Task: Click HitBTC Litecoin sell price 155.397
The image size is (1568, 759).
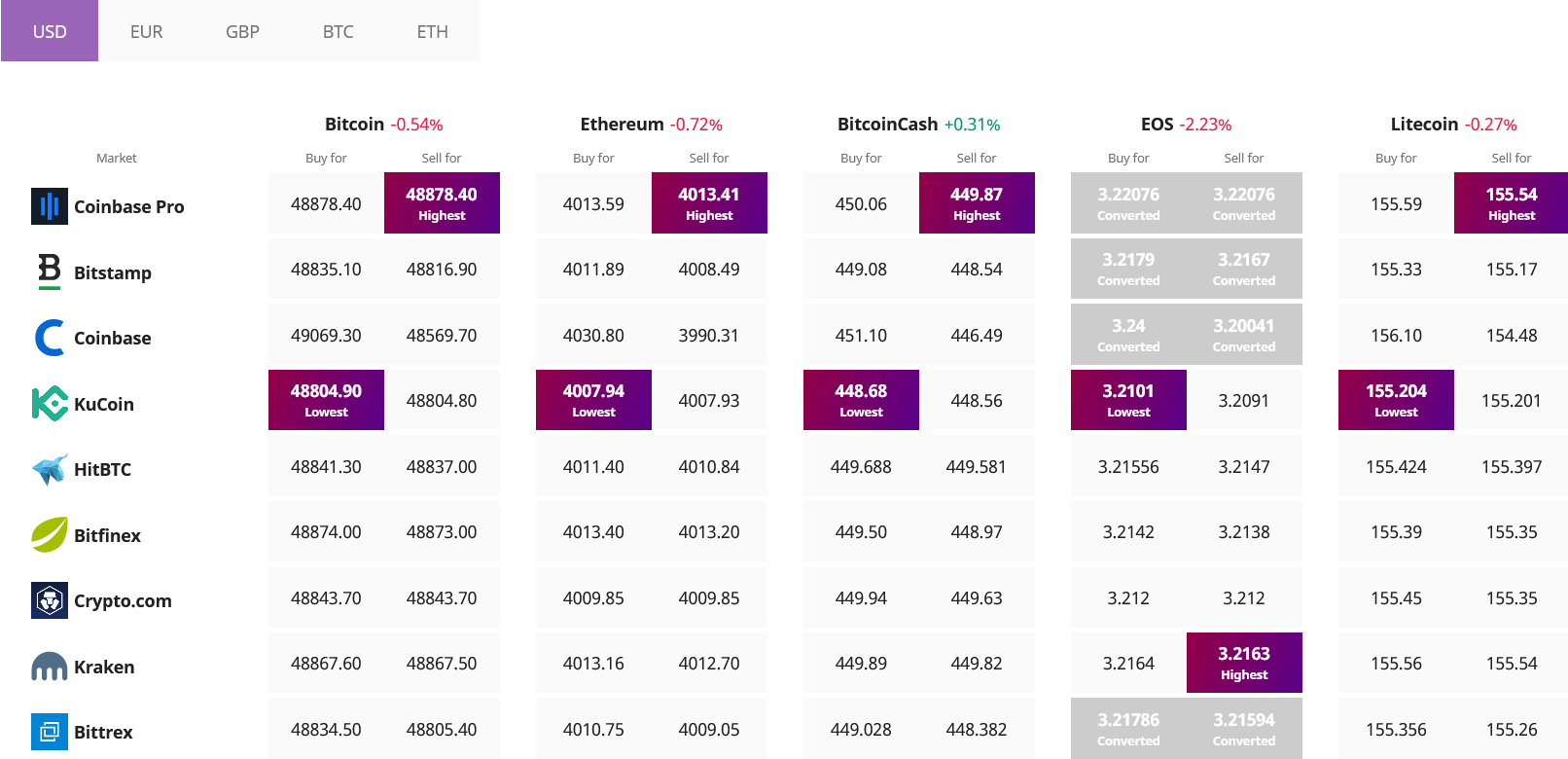Action: click(1511, 466)
